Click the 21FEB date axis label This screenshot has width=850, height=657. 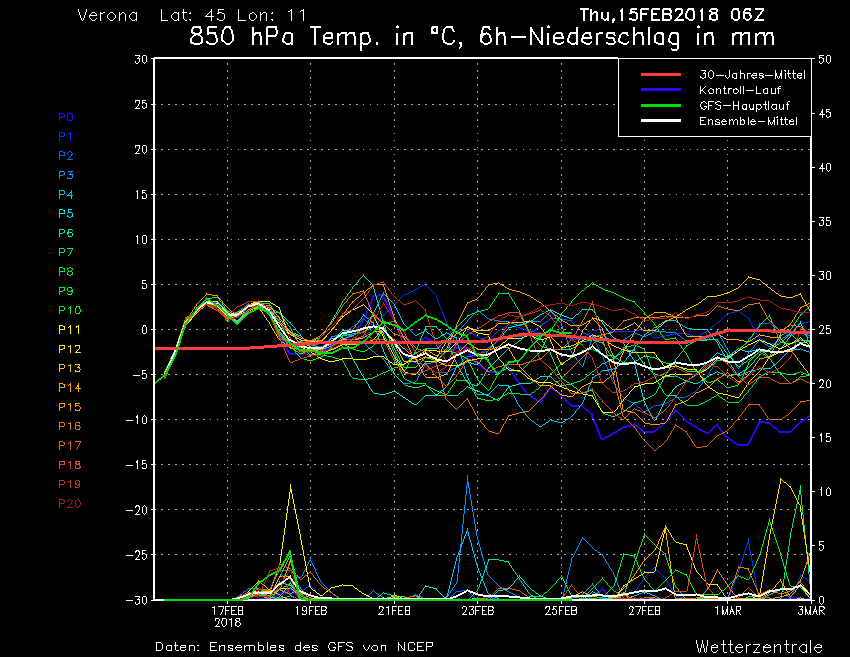394,611
